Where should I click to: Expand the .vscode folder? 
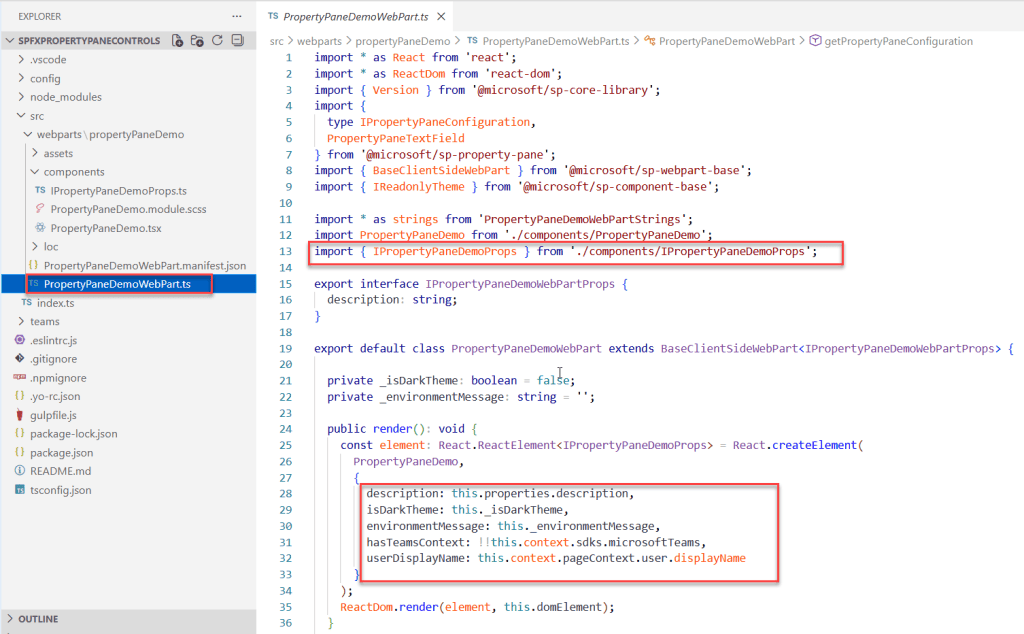pos(21,59)
